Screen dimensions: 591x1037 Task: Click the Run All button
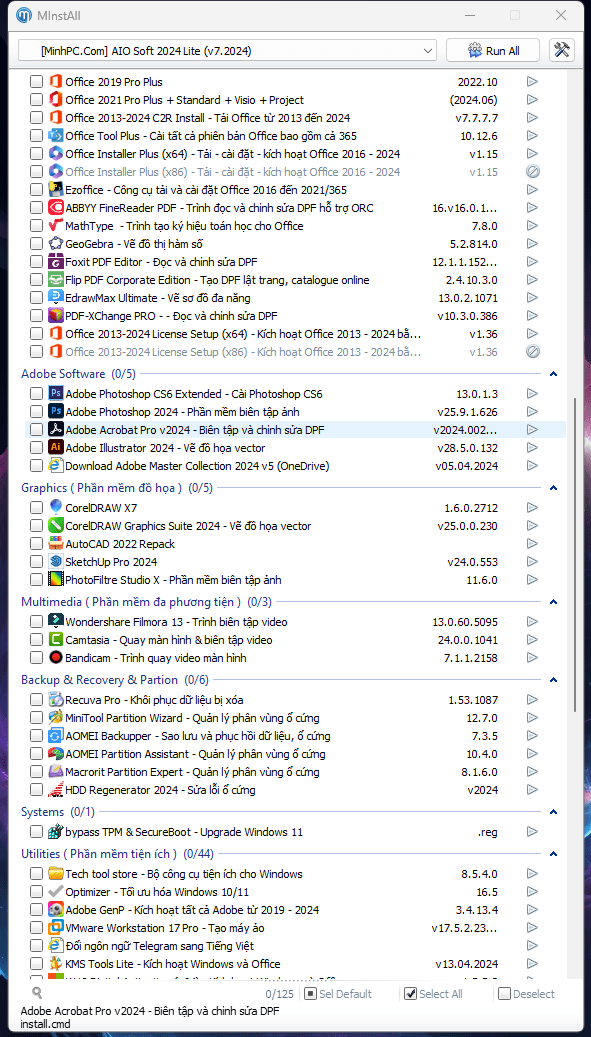pyautogui.click(x=492, y=50)
